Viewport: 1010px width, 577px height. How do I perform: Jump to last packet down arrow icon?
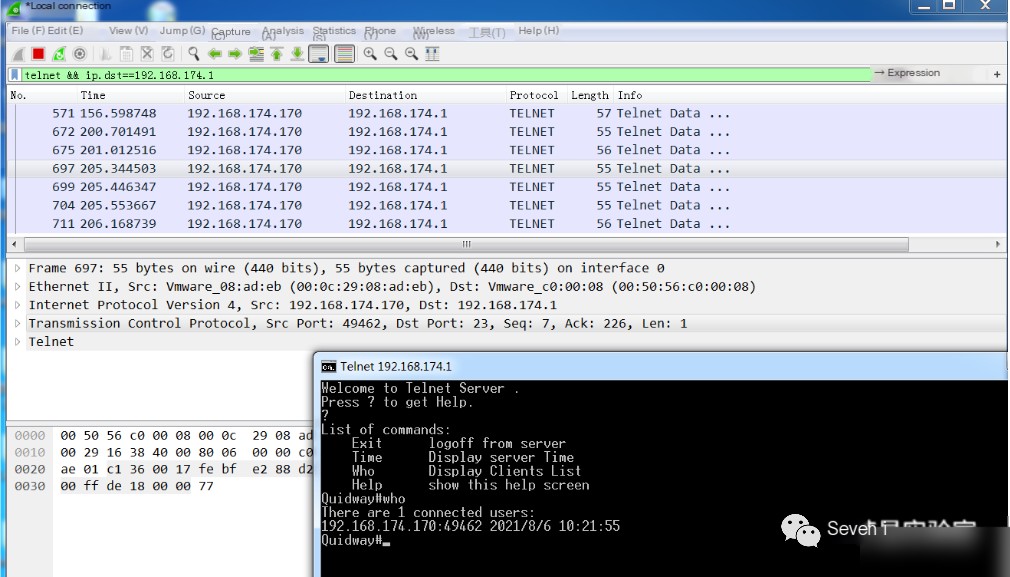(298, 54)
